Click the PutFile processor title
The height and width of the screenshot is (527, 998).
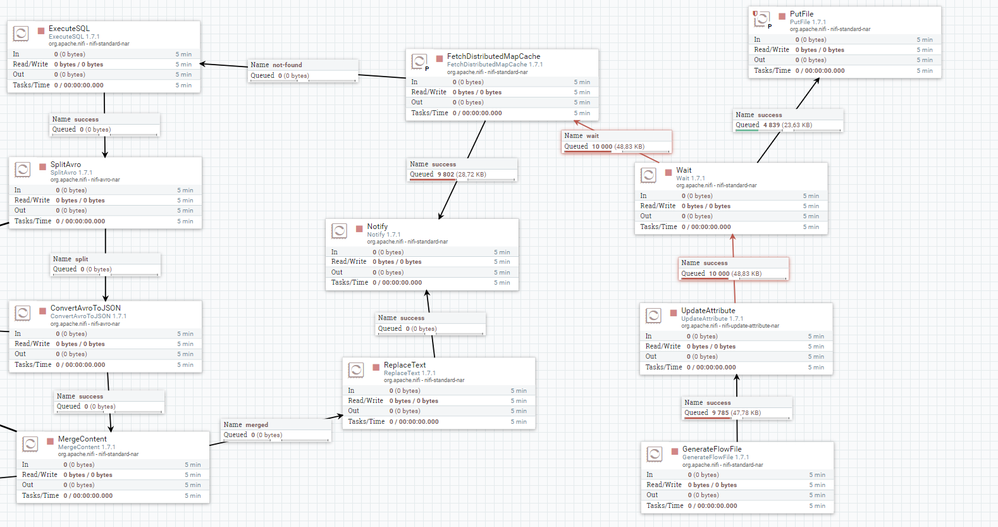(801, 14)
